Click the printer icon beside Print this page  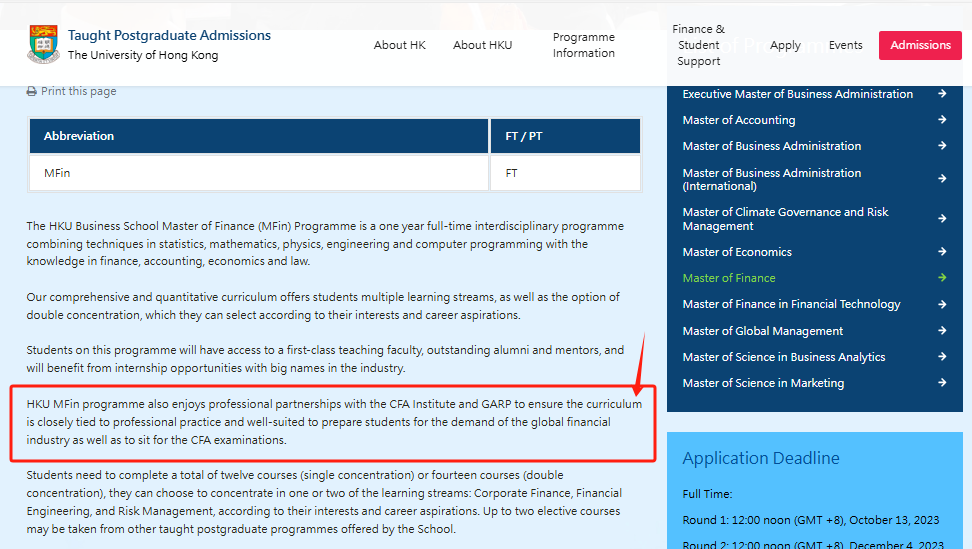coord(32,91)
